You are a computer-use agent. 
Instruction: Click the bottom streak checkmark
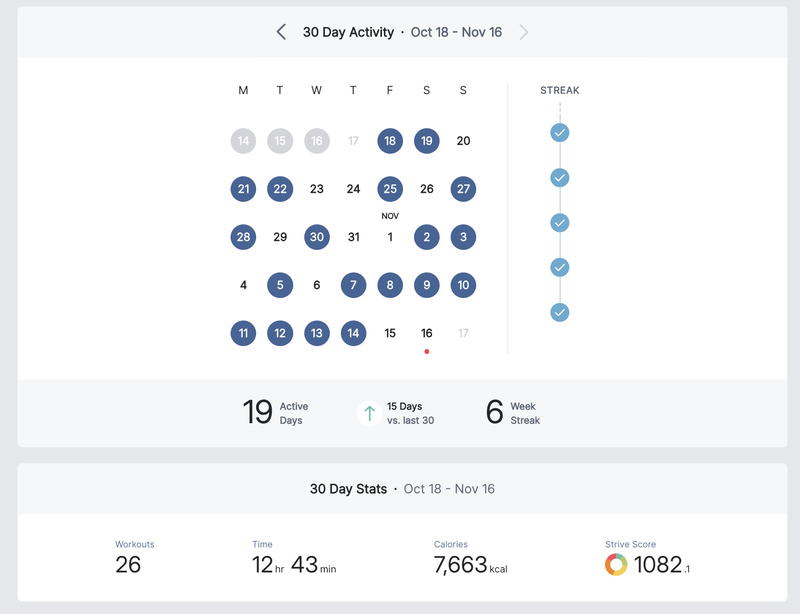tap(560, 312)
